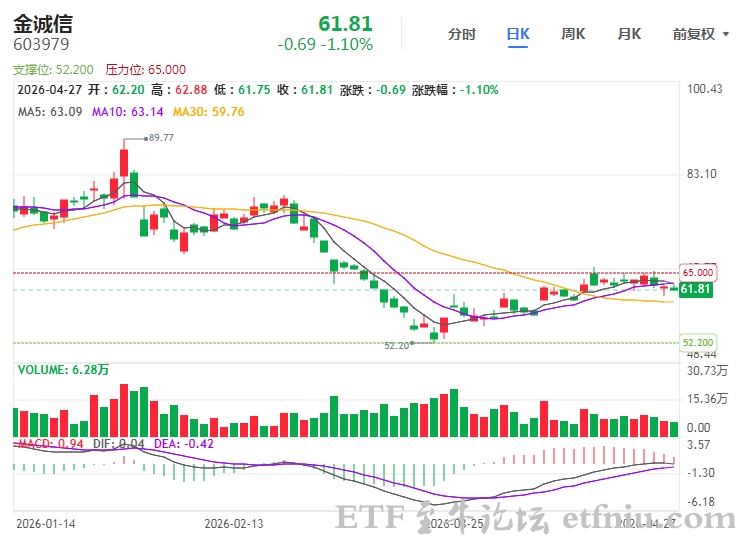The height and width of the screenshot is (542, 740).
Task: Switch to the 分时 intraday chart tab
Action: tap(462, 34)
